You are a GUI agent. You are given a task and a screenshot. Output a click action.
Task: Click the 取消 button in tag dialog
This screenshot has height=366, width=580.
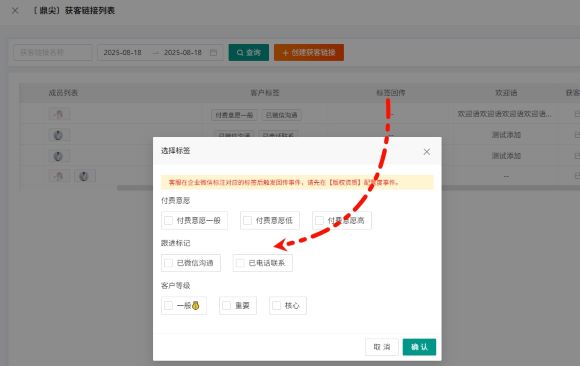click(382, 347)
